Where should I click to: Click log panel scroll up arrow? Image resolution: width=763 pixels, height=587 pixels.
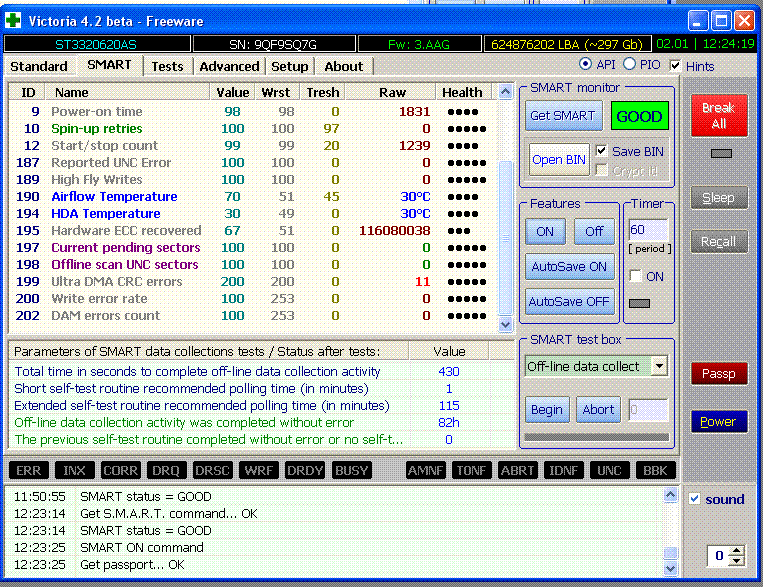[671, 495]
